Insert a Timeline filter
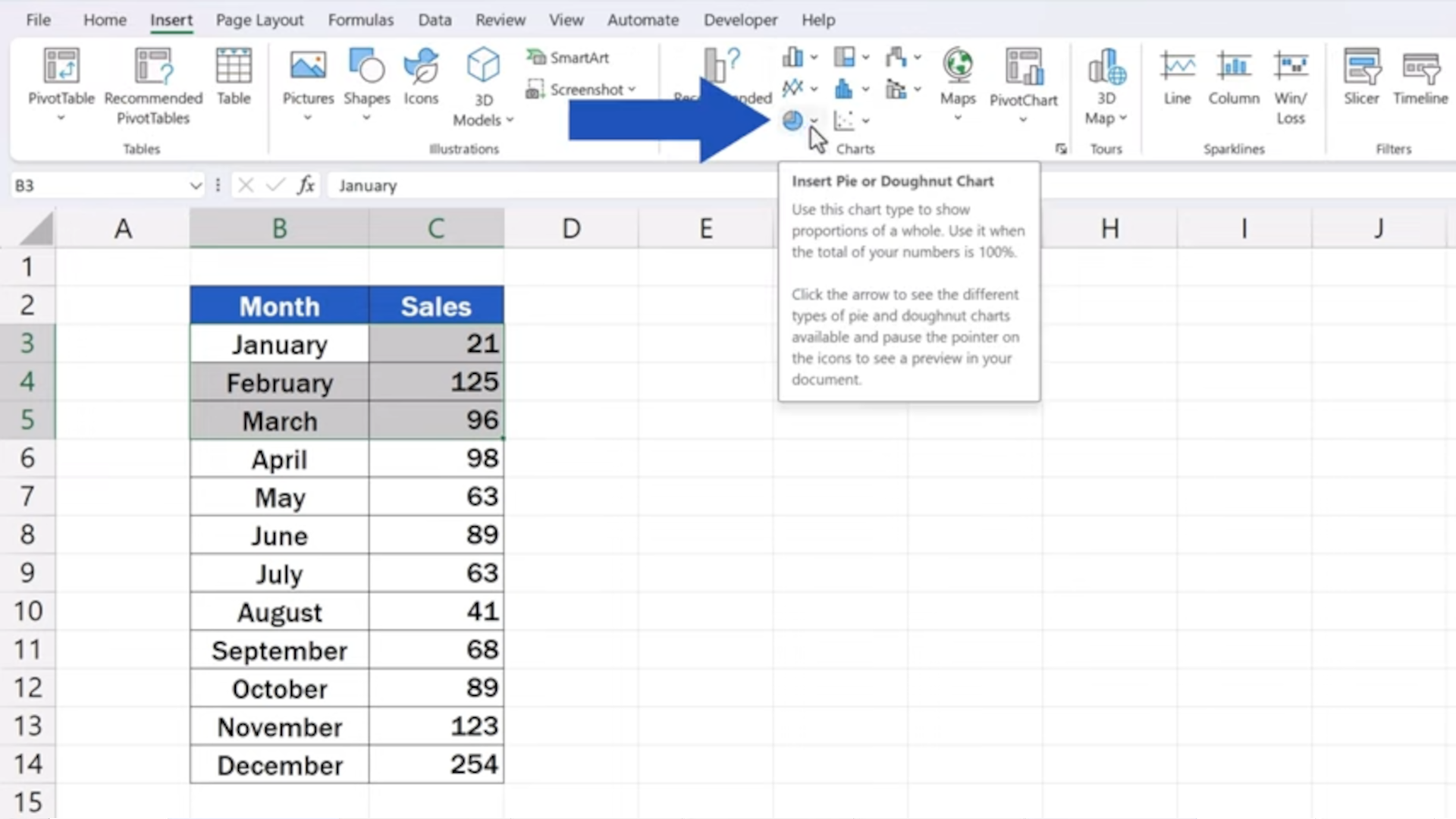The height and width of the screenshot is (819, 1456). tap(1420, 76)
